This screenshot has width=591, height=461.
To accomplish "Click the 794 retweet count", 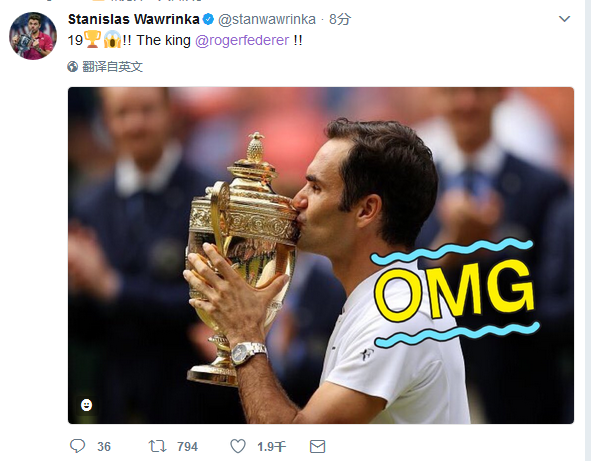I will (x=187, y=447).
